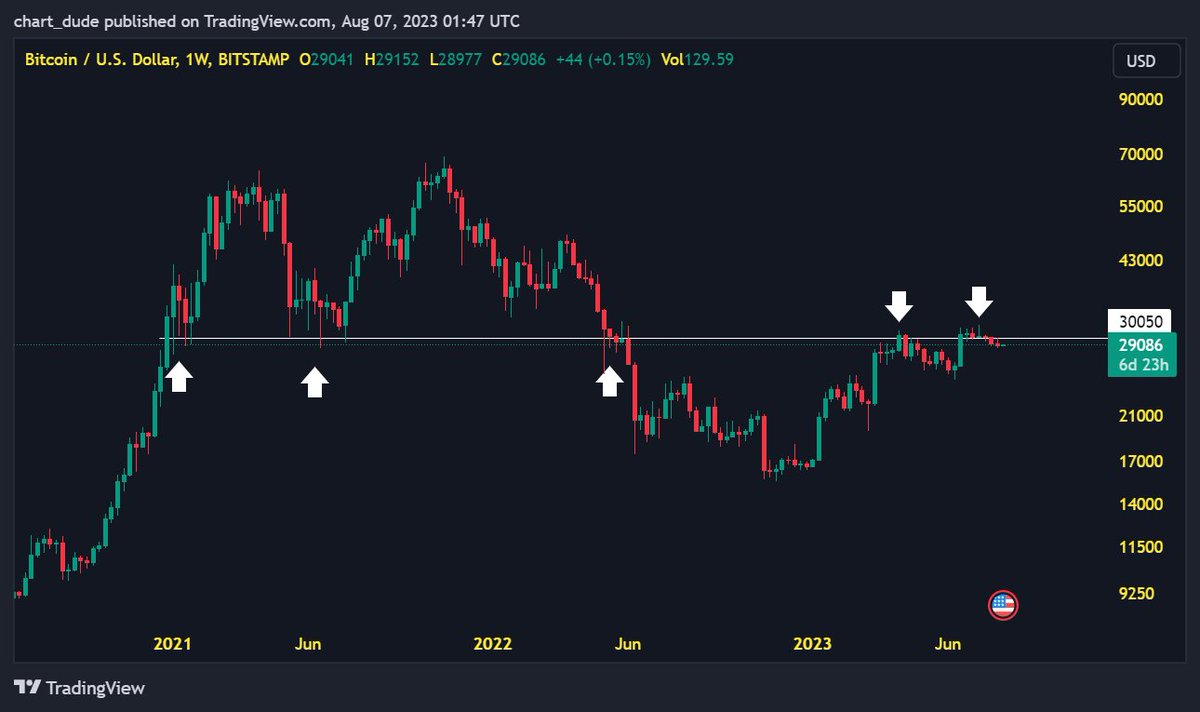This screenshot has width=1200, height=712.
Task: Click the 14000 price scale label
Action: (1141, 504)
